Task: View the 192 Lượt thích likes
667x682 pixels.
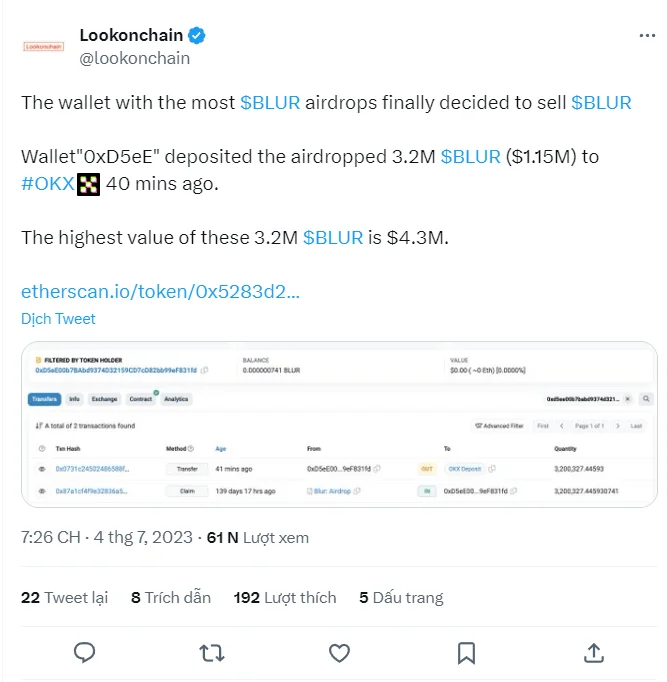Action: pyautogui.click(x=285, y=598)
